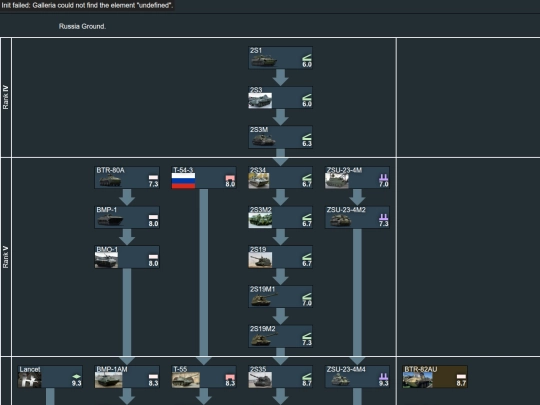540x405 pixels.
Task: Click the 2S3M vehicle thumbnail
Action: pos(263,140)
